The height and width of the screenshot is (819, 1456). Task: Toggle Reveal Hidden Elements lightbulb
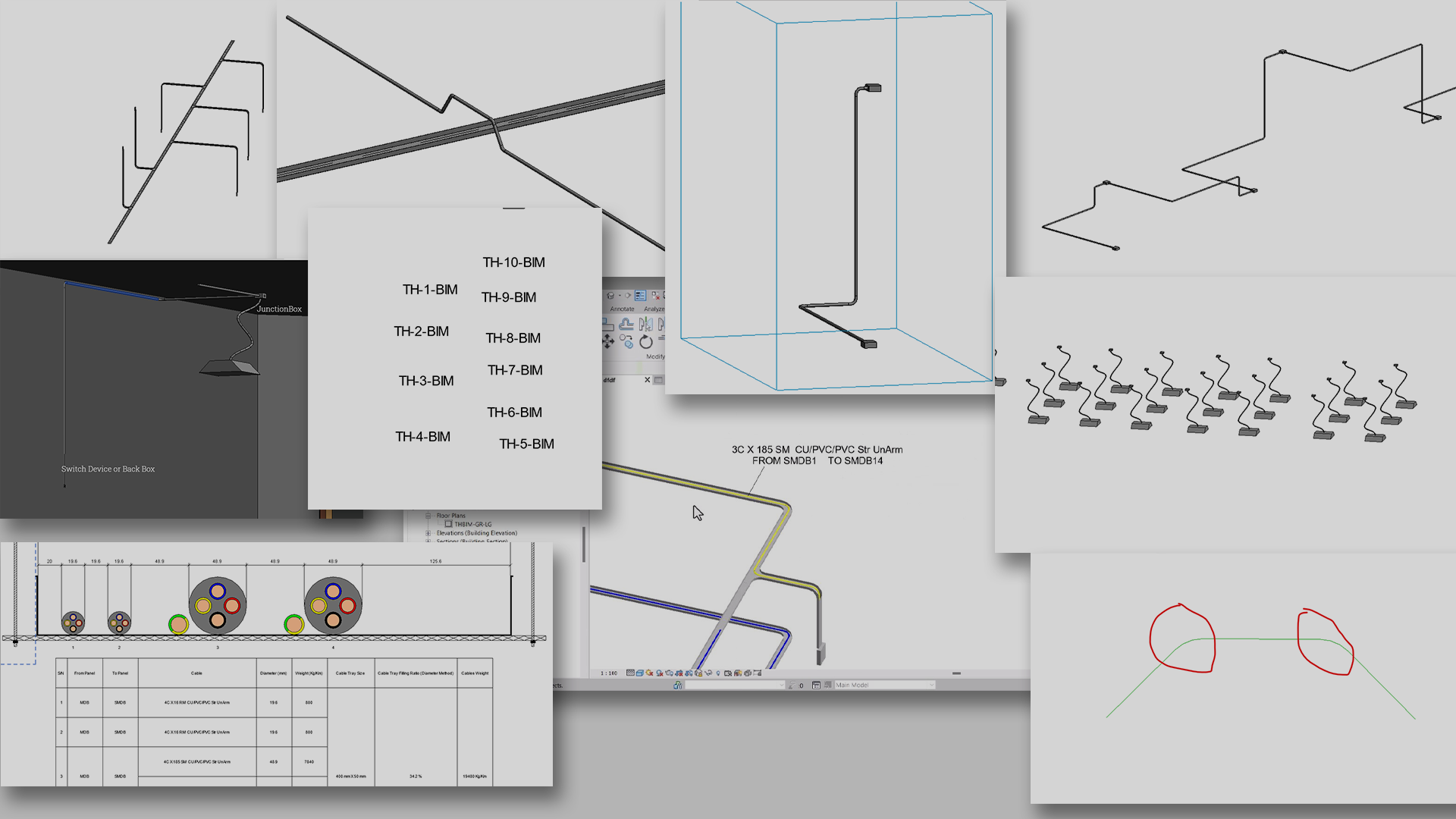point(718,673)
